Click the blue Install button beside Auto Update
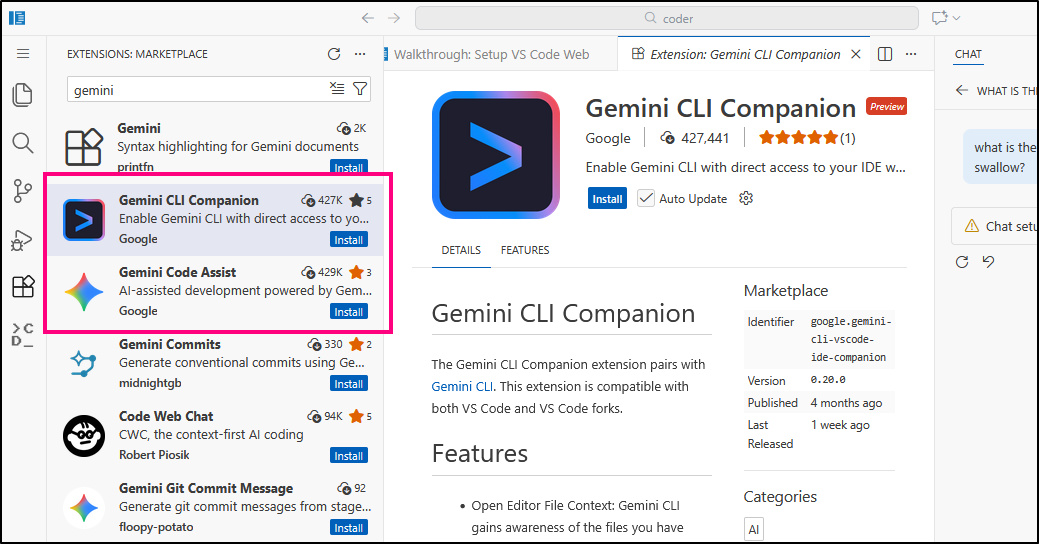This screenshot has height=544, width=1039. click(607, 198)
